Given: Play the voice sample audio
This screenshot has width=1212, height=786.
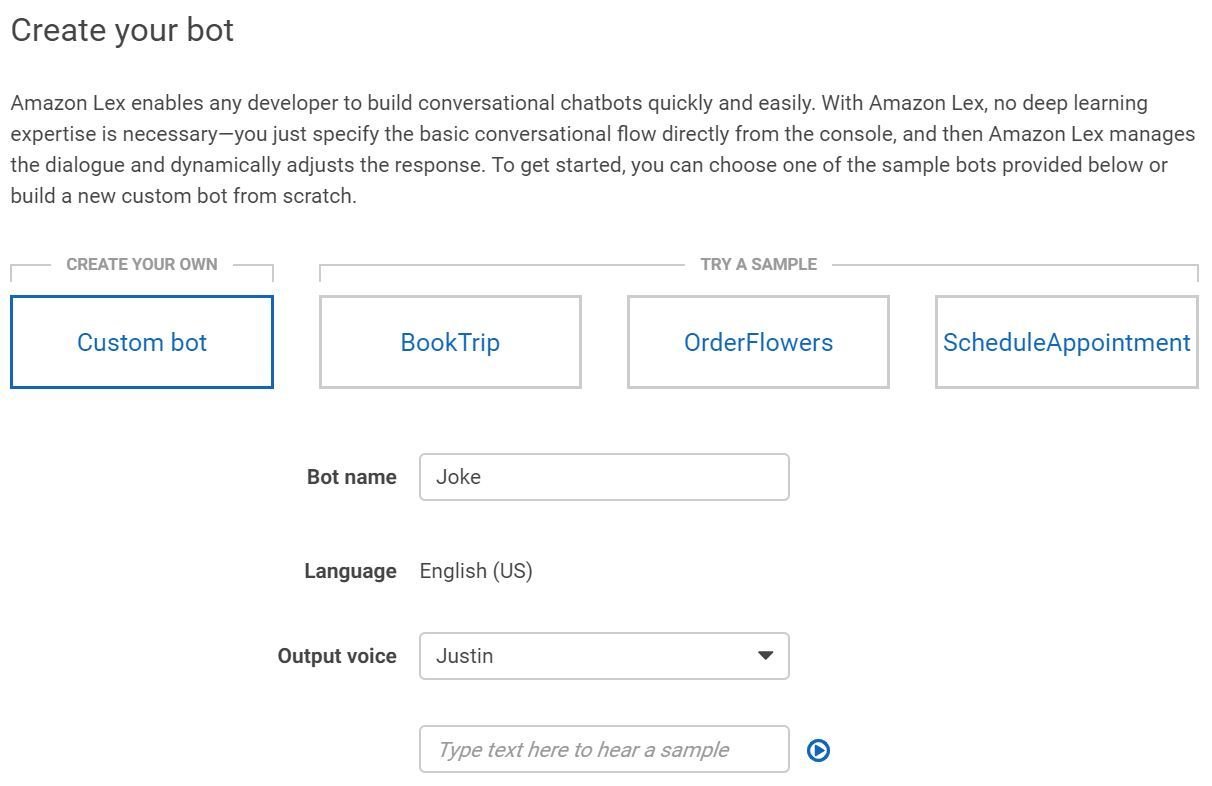Looking at the screenshot, I should [x=818, y=750].
